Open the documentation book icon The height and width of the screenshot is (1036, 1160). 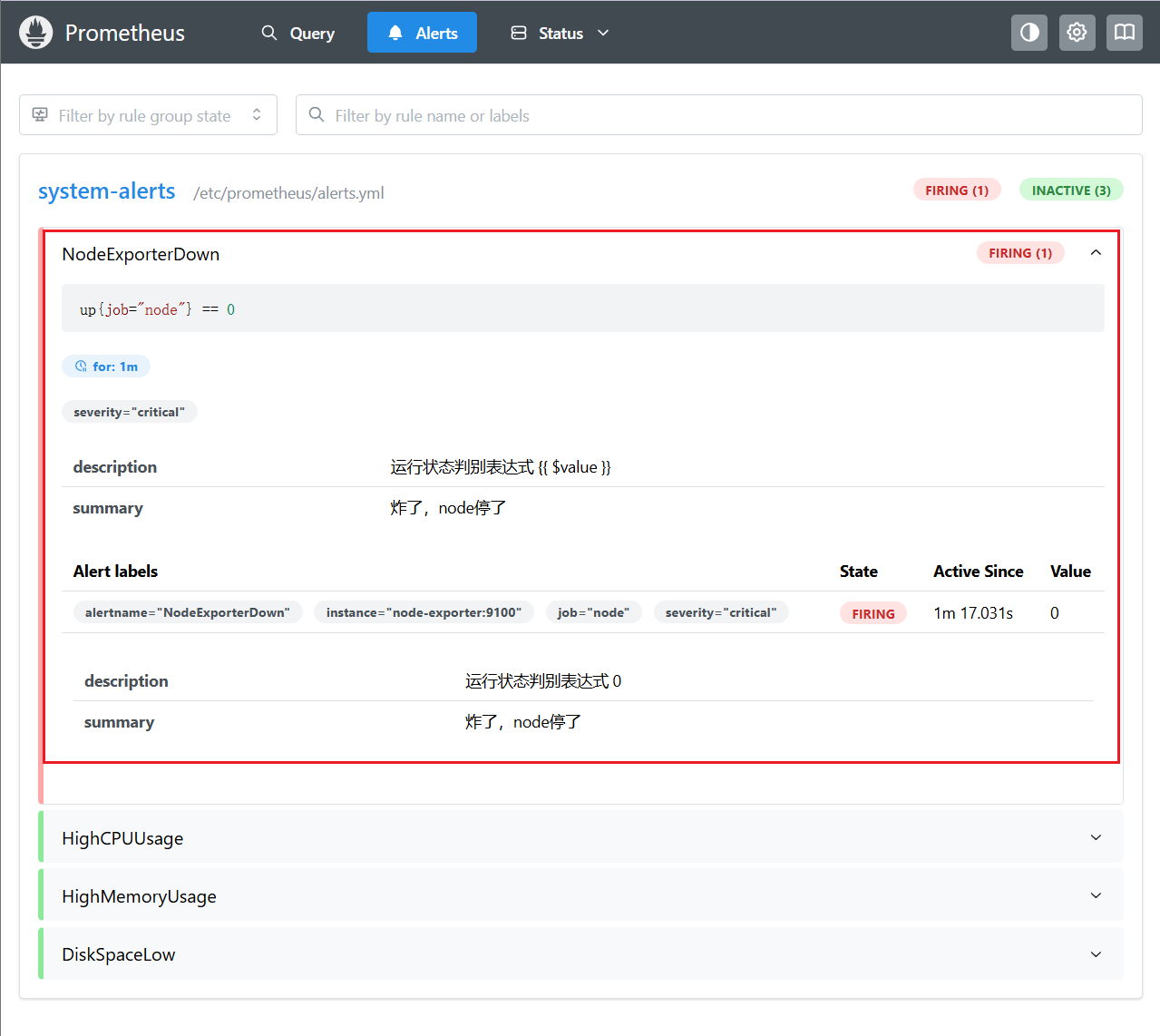[1124, 33]
